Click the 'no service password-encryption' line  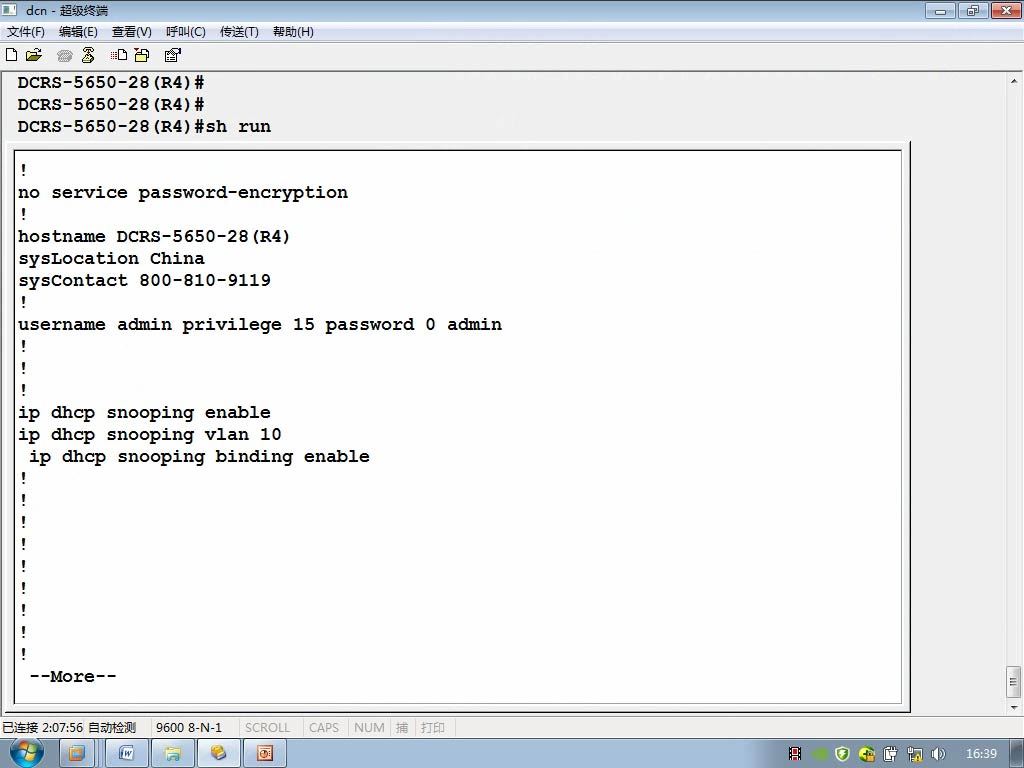coord(183,193)
